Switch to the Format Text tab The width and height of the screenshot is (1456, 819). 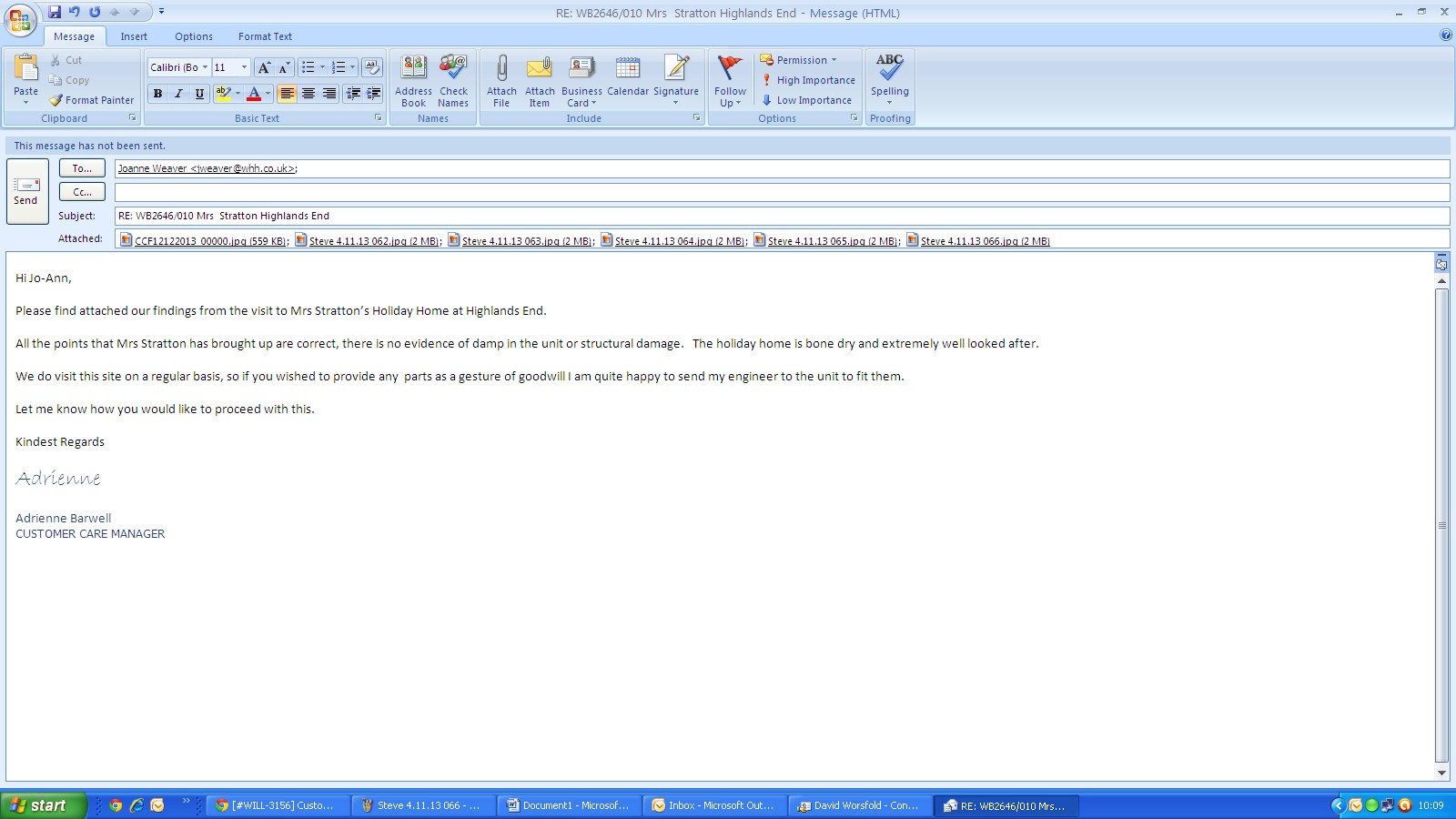tap(265, 36)
